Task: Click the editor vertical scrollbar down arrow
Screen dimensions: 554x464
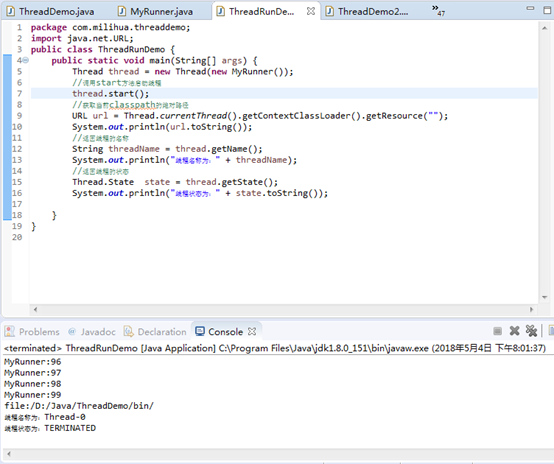Action: (x=544, y=297)
